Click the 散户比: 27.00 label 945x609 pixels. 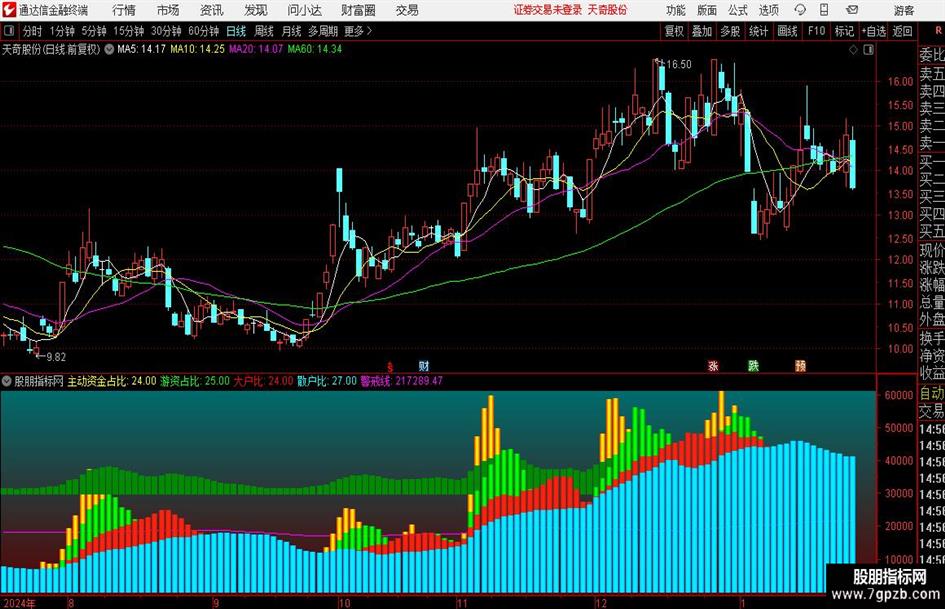(327, 381)
